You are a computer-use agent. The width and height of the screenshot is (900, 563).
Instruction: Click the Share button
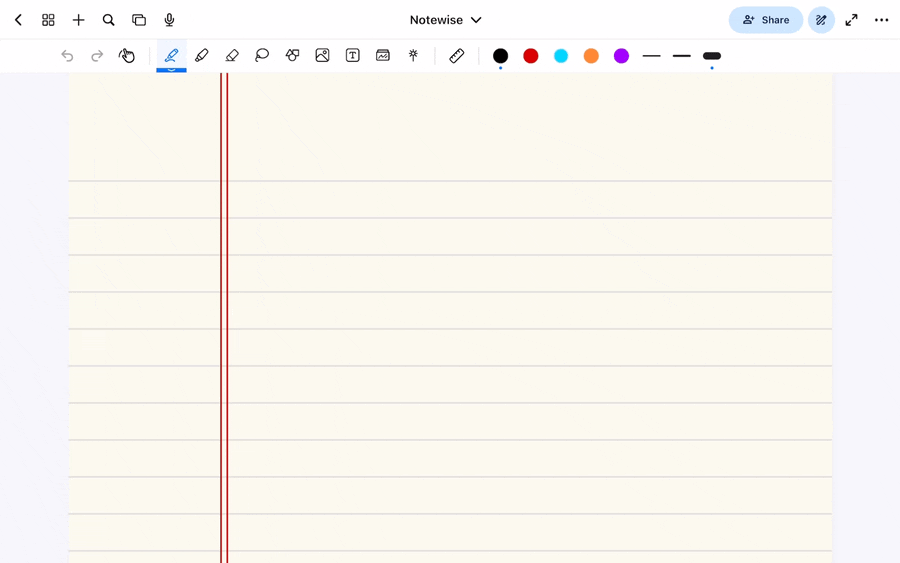pyautogui.click(x=765, y=20)
